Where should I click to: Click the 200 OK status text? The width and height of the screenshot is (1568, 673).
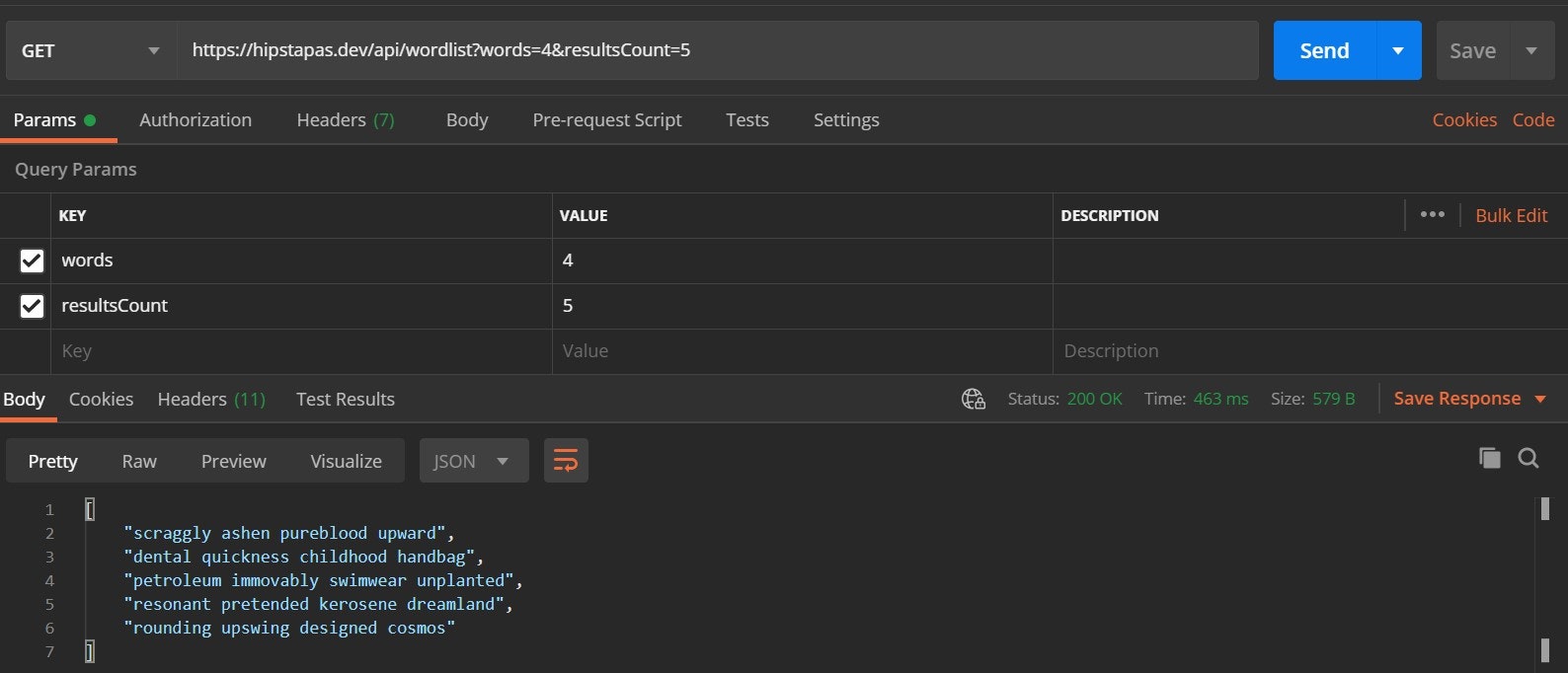tap(1094, 399)
